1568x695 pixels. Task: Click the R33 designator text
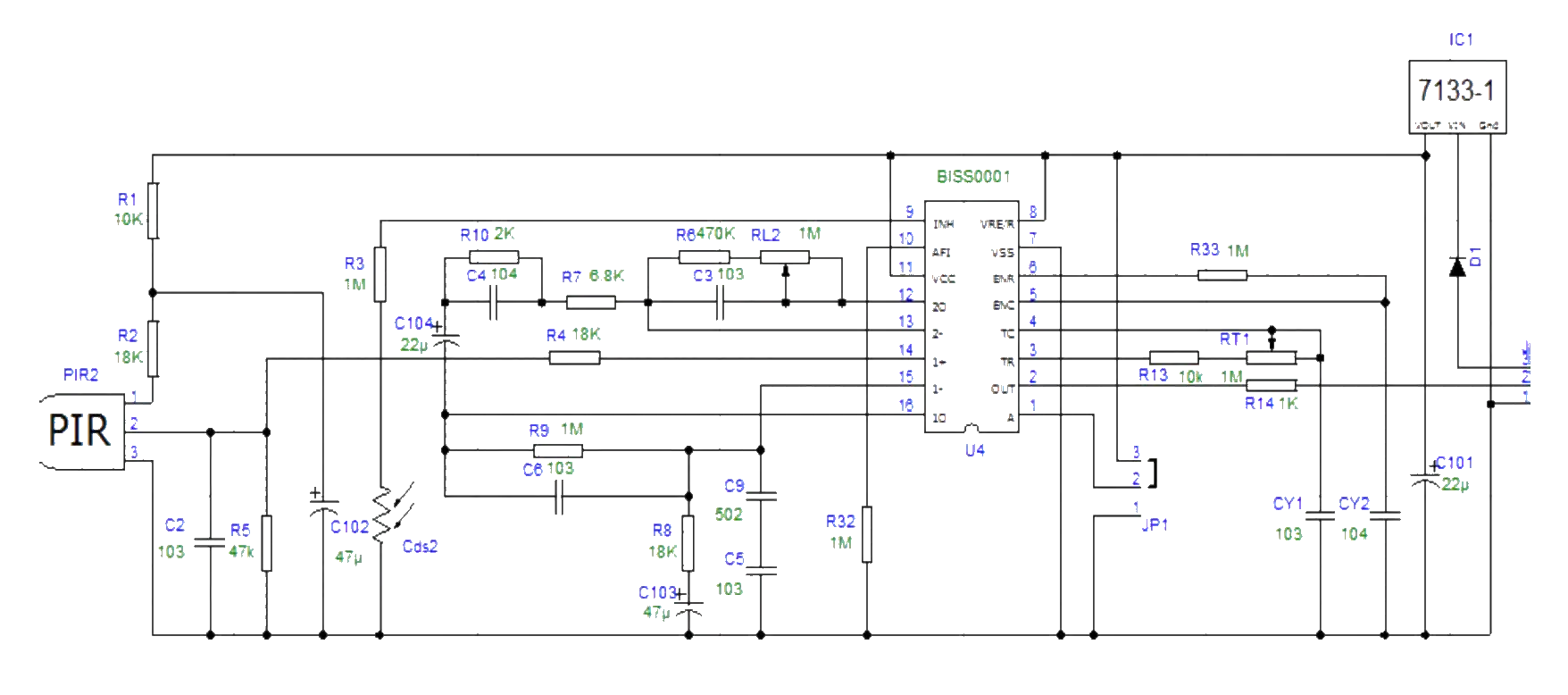pos(1205,249)
